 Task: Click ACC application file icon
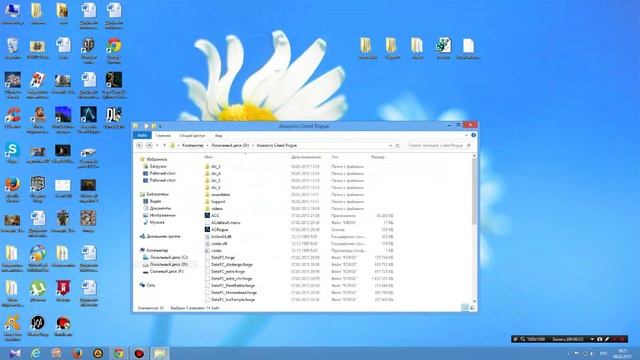(207, 216)
